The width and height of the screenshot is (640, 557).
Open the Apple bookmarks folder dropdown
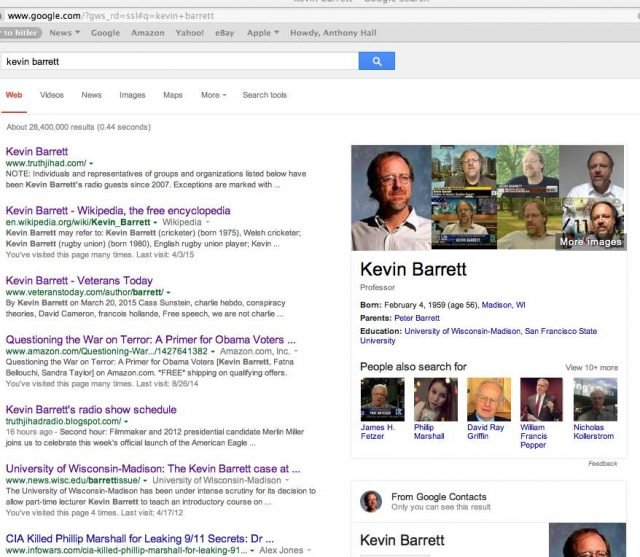[x=263, y=33]
